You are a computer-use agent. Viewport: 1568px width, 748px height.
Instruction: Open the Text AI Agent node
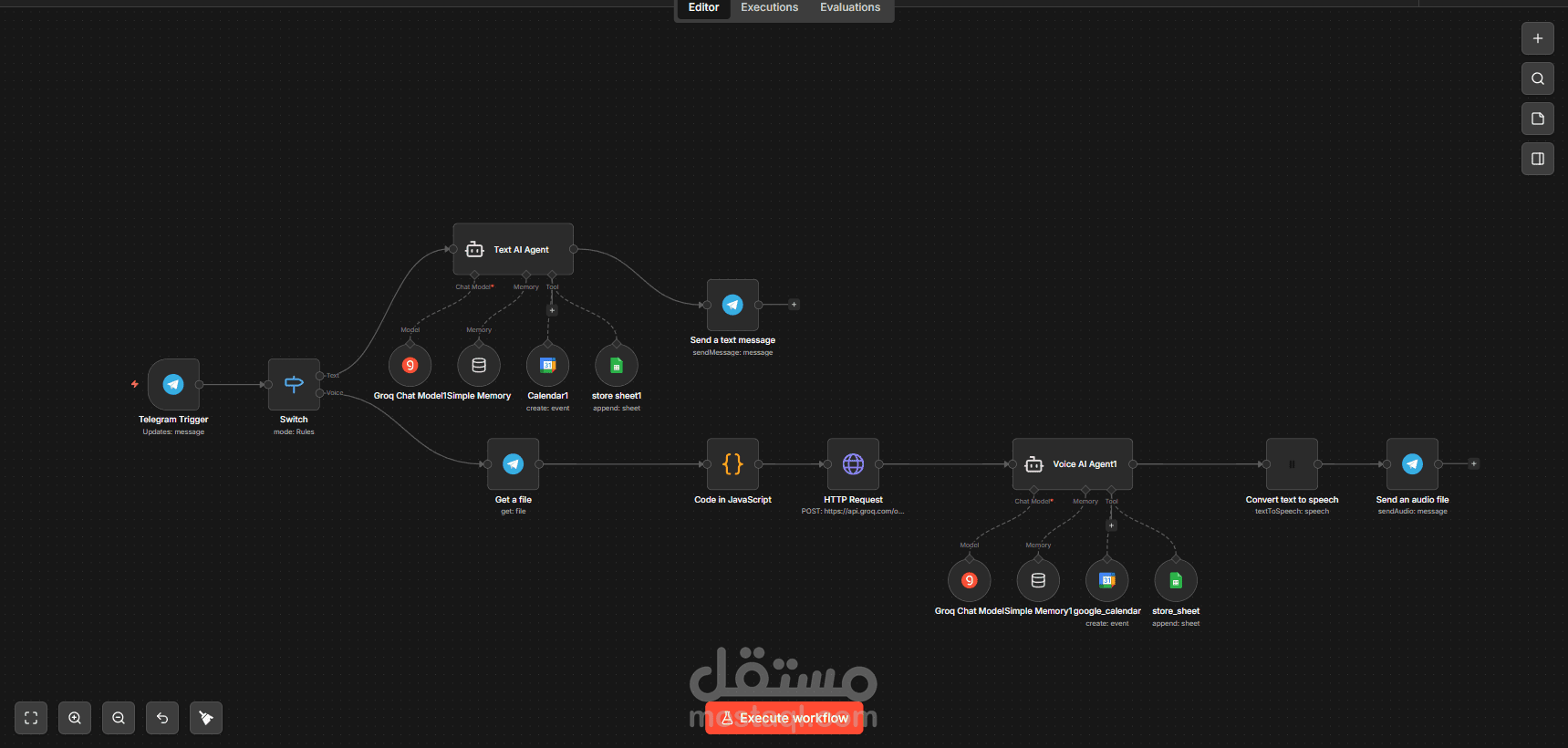514,249
